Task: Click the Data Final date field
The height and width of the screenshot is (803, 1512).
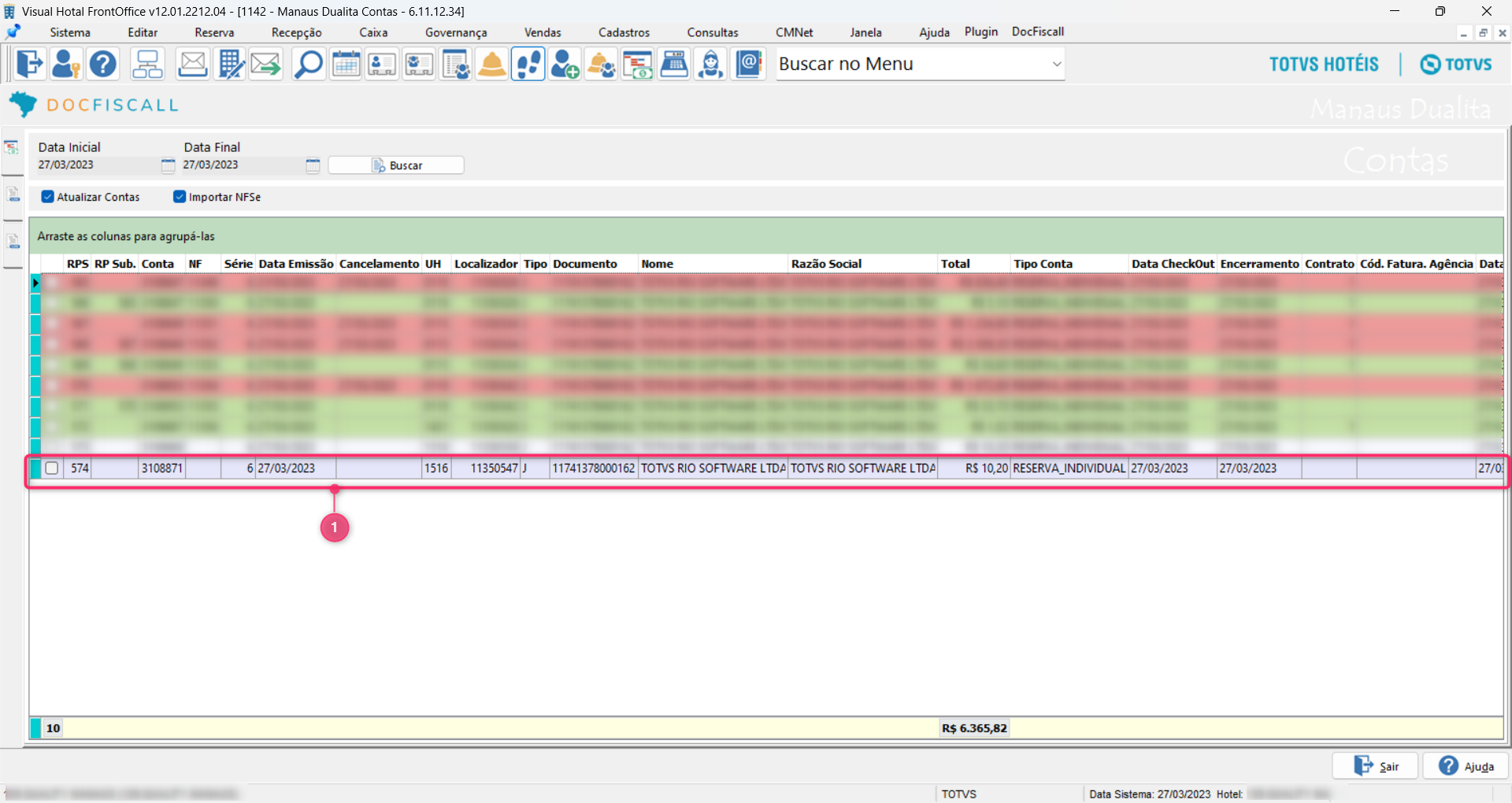Action: coord(241,165)
